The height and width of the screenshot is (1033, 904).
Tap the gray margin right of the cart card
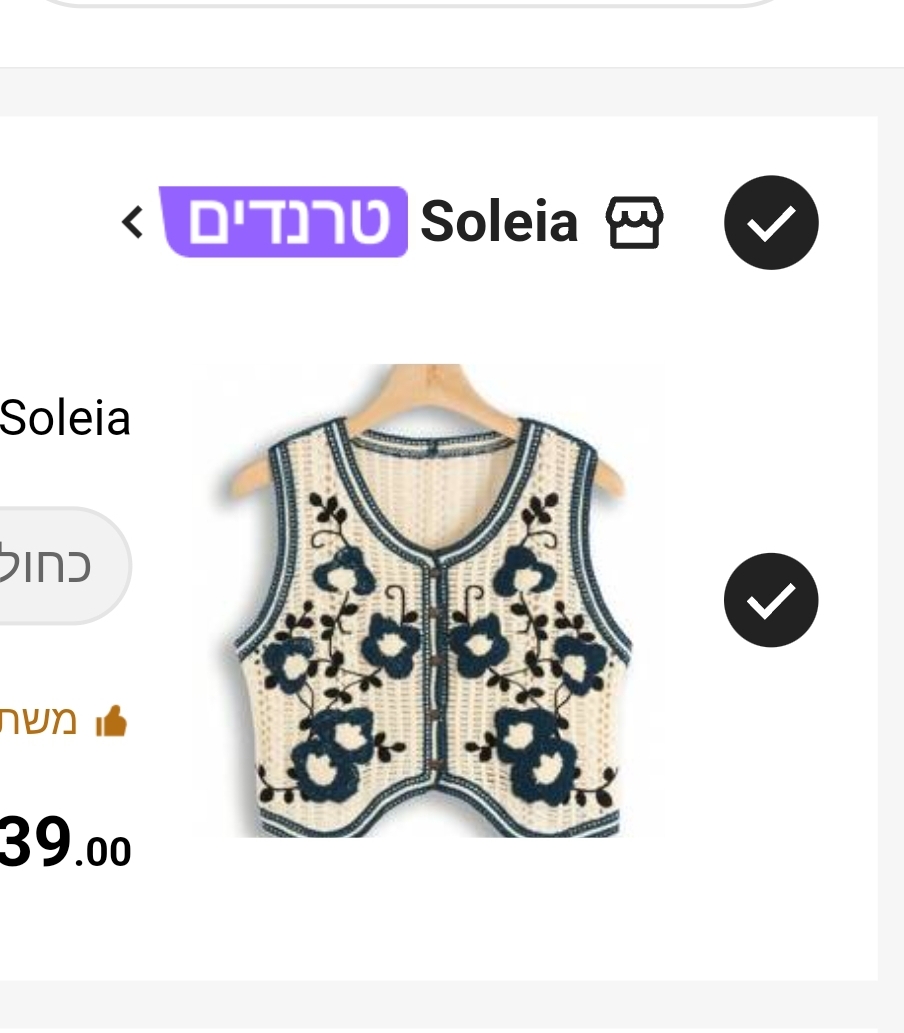tap(891, 550)
